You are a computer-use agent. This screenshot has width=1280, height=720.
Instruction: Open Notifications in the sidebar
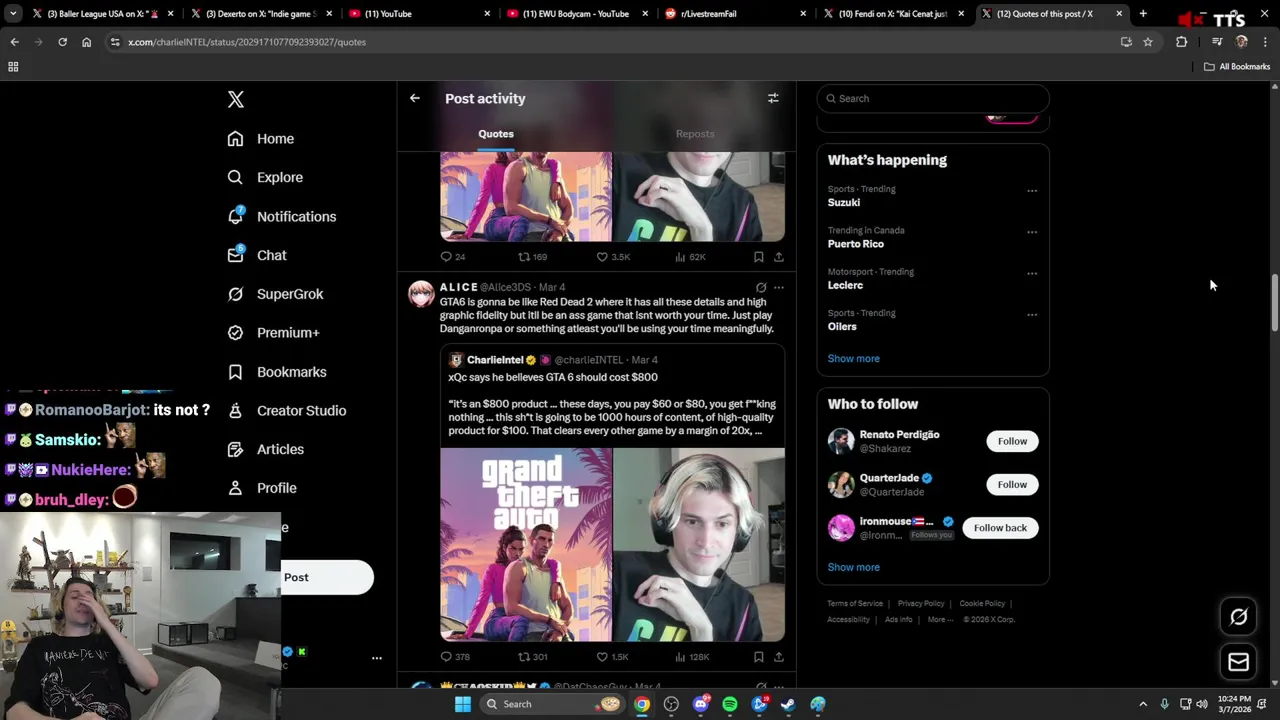pyautogui.click(x=282, y=216)
